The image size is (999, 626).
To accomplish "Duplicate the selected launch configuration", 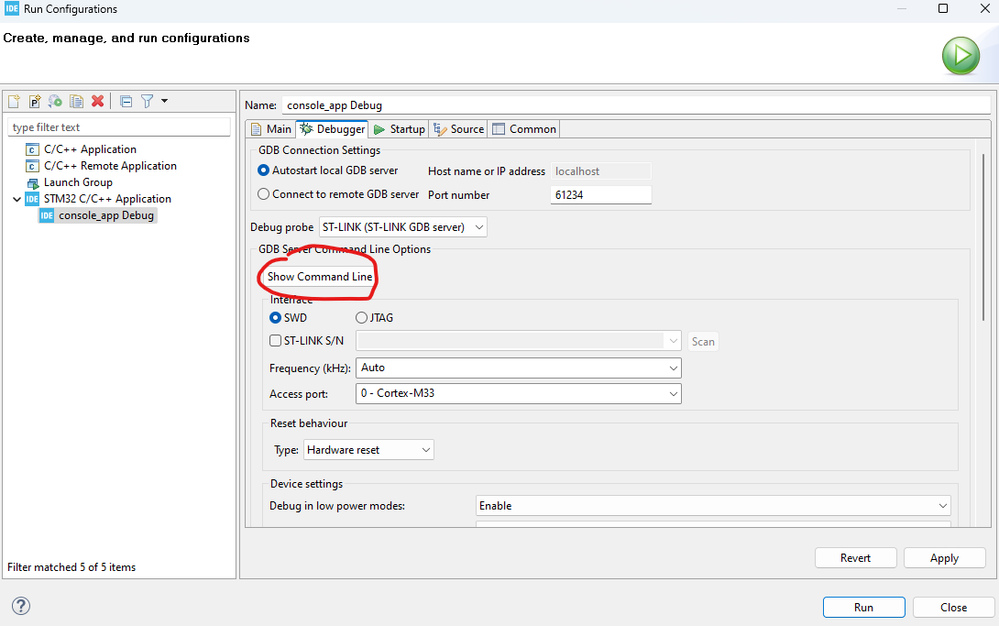I will 76,101.
